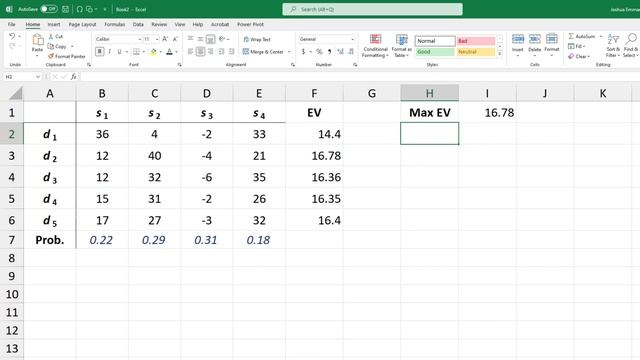Toggle Italic formatting

click(x=110, y=52)
